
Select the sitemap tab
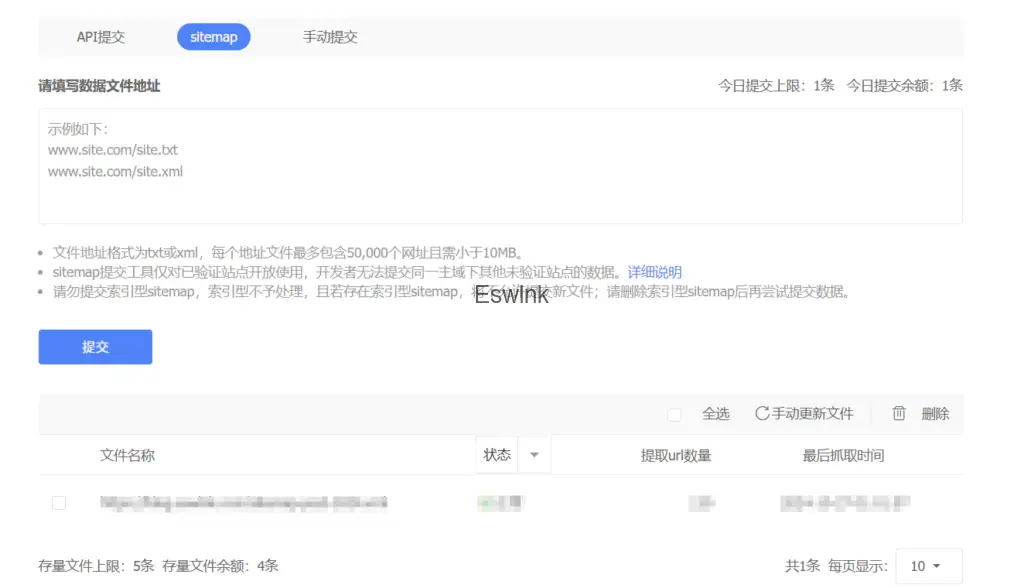(x=213, y=37)
